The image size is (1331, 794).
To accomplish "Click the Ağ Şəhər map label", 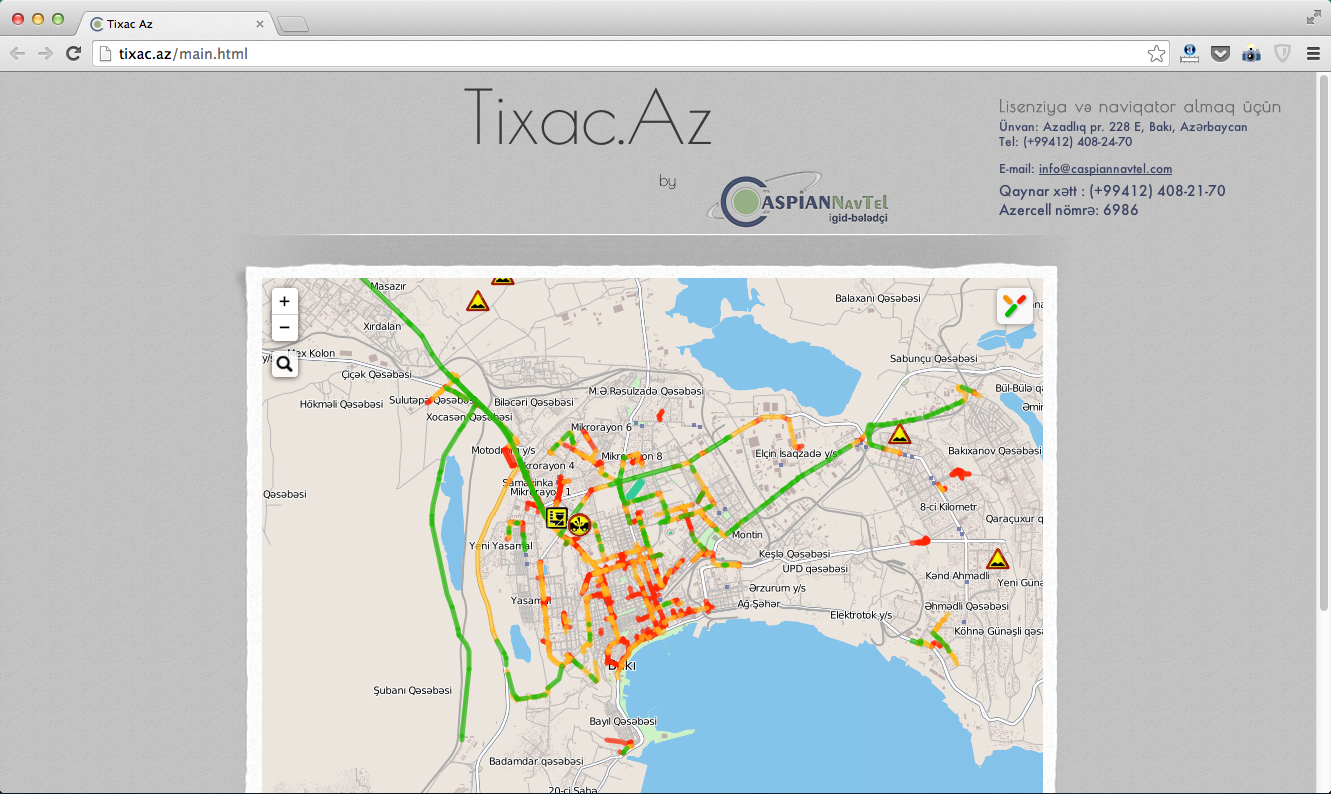I will [x=758, y=604].
